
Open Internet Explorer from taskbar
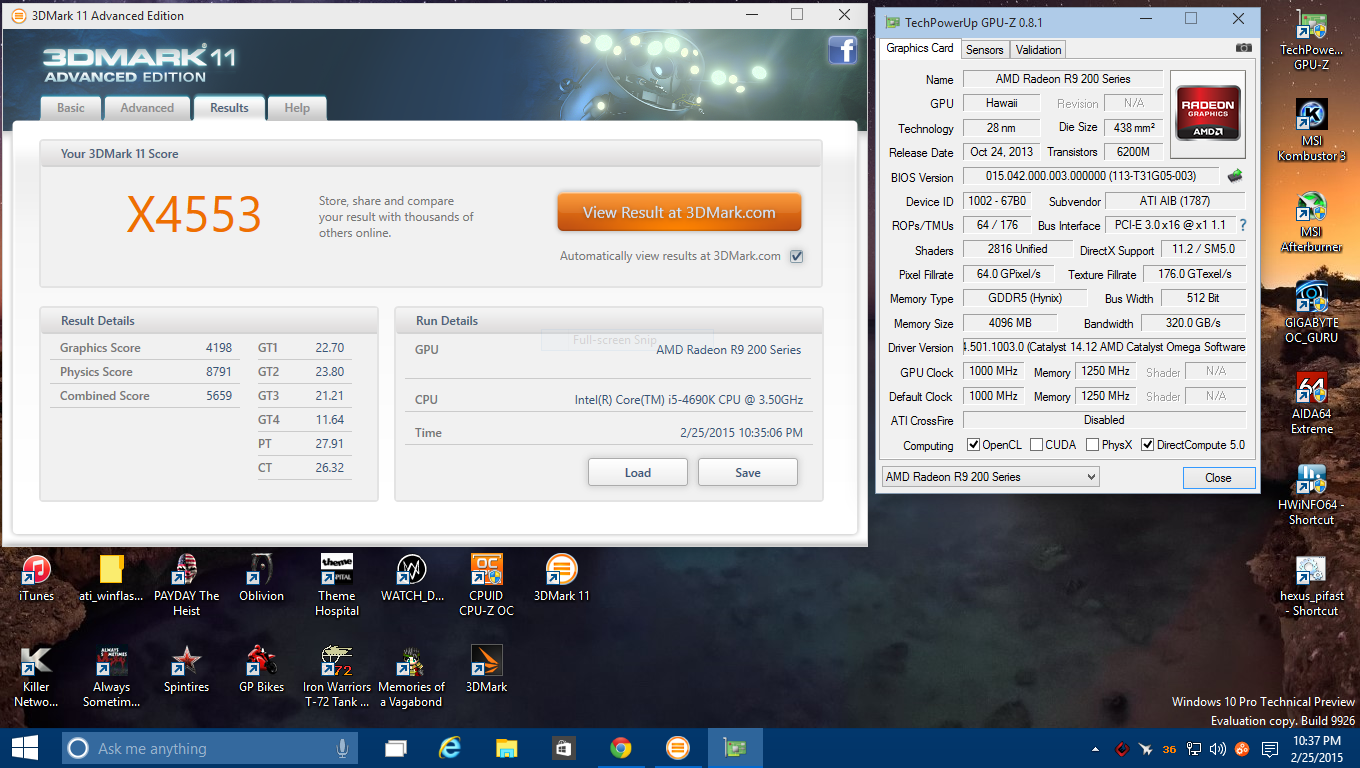point(451,748)
